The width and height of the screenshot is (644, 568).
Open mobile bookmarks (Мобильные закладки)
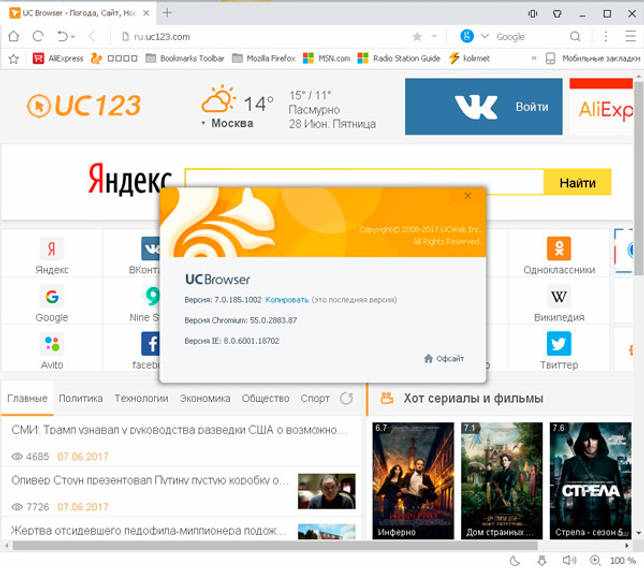click(x=593, y=58)
